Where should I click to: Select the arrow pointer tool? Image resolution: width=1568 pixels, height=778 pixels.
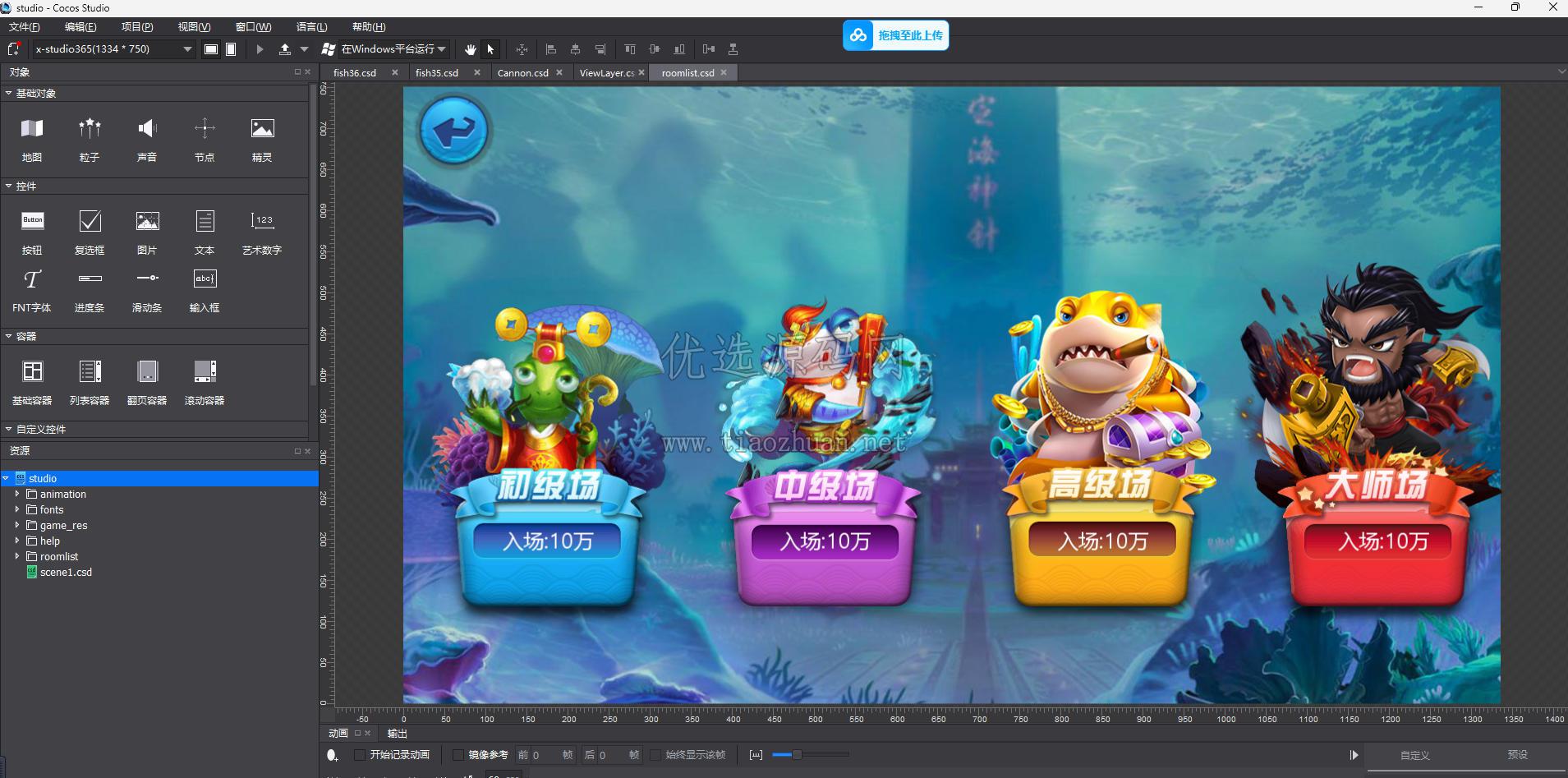coord(490,49)
